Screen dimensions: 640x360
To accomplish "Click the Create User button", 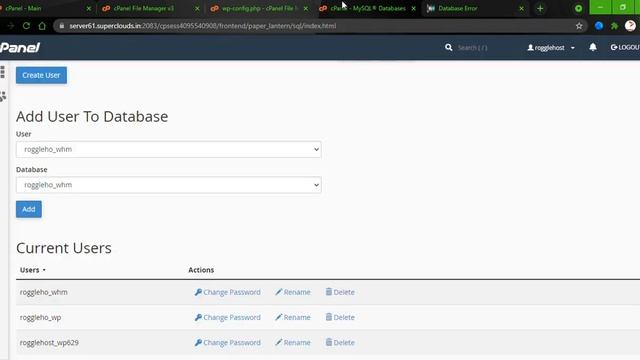I will click(41, 75).
